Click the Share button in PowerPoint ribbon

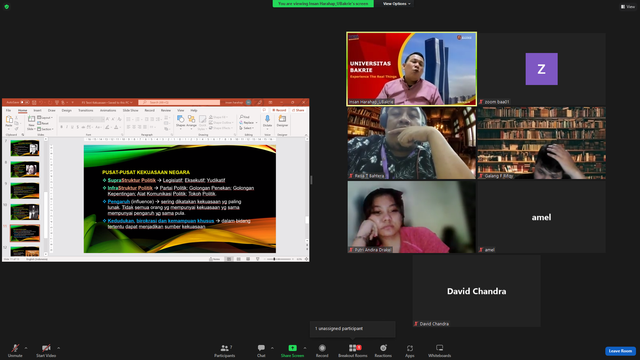pos(298,110)
